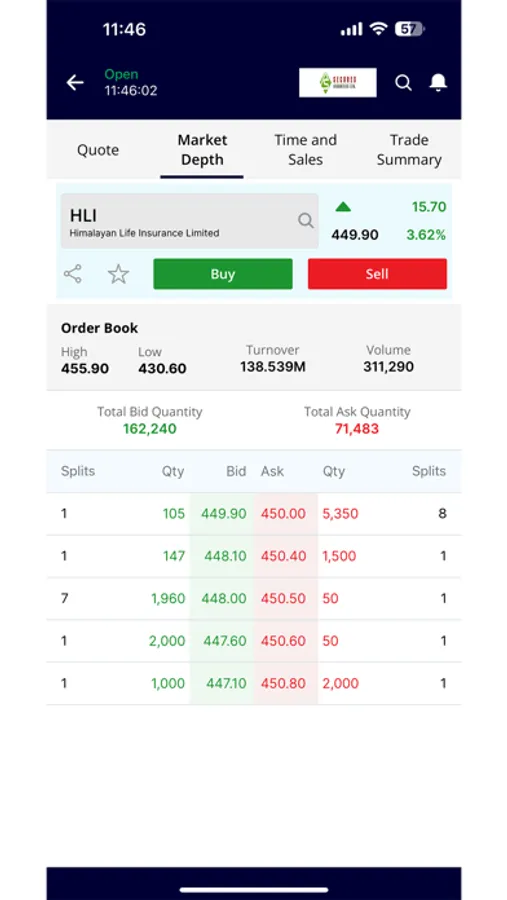The height and width of the screenshot is (900, 507).
Task: Tap the Low value 430.60
Action: tap(162, 368)
